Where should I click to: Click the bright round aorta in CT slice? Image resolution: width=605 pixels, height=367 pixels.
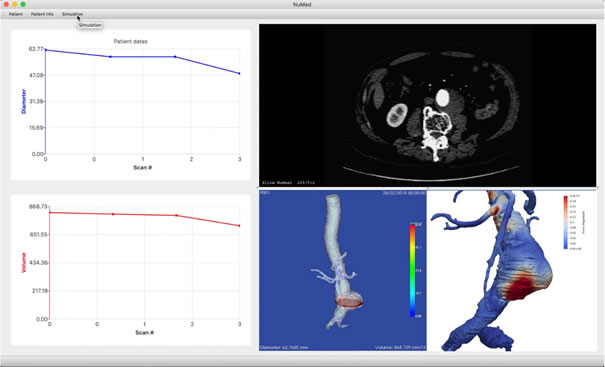click(x=442, y=98)
